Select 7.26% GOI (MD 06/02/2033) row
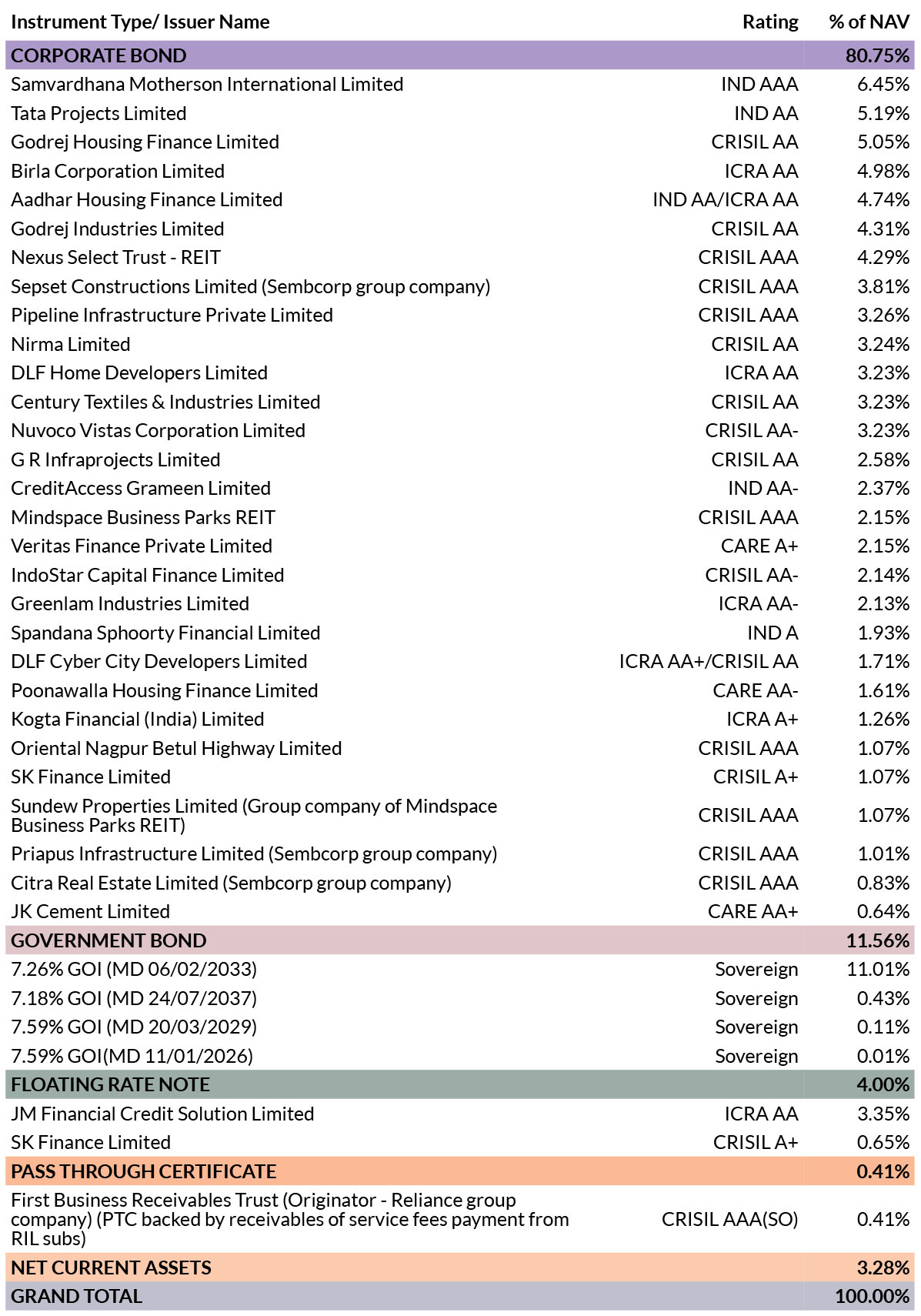The image size is (921, 1316). [460, 969]
